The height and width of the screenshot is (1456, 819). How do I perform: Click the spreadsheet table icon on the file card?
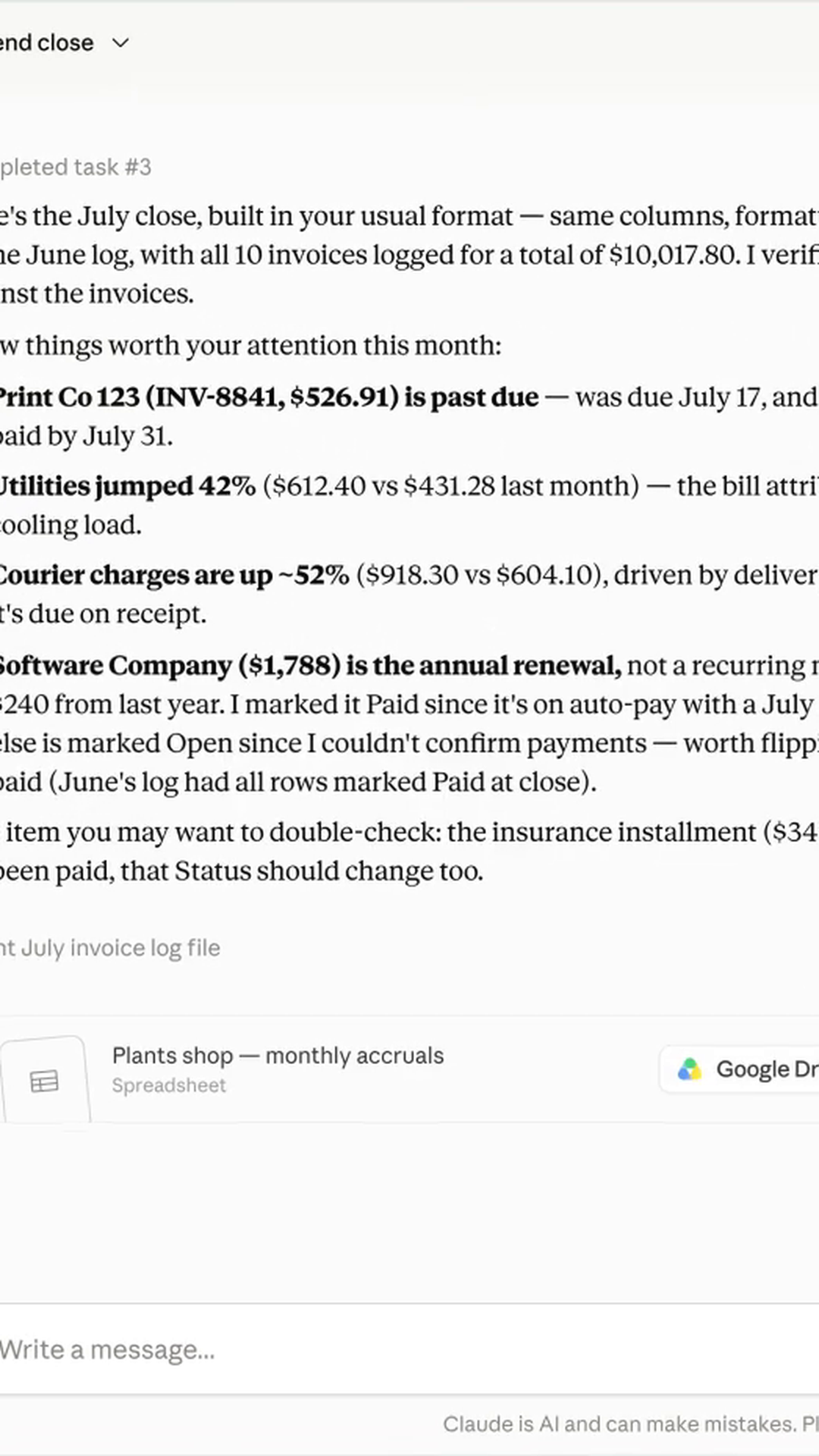tap(44, 1081)
